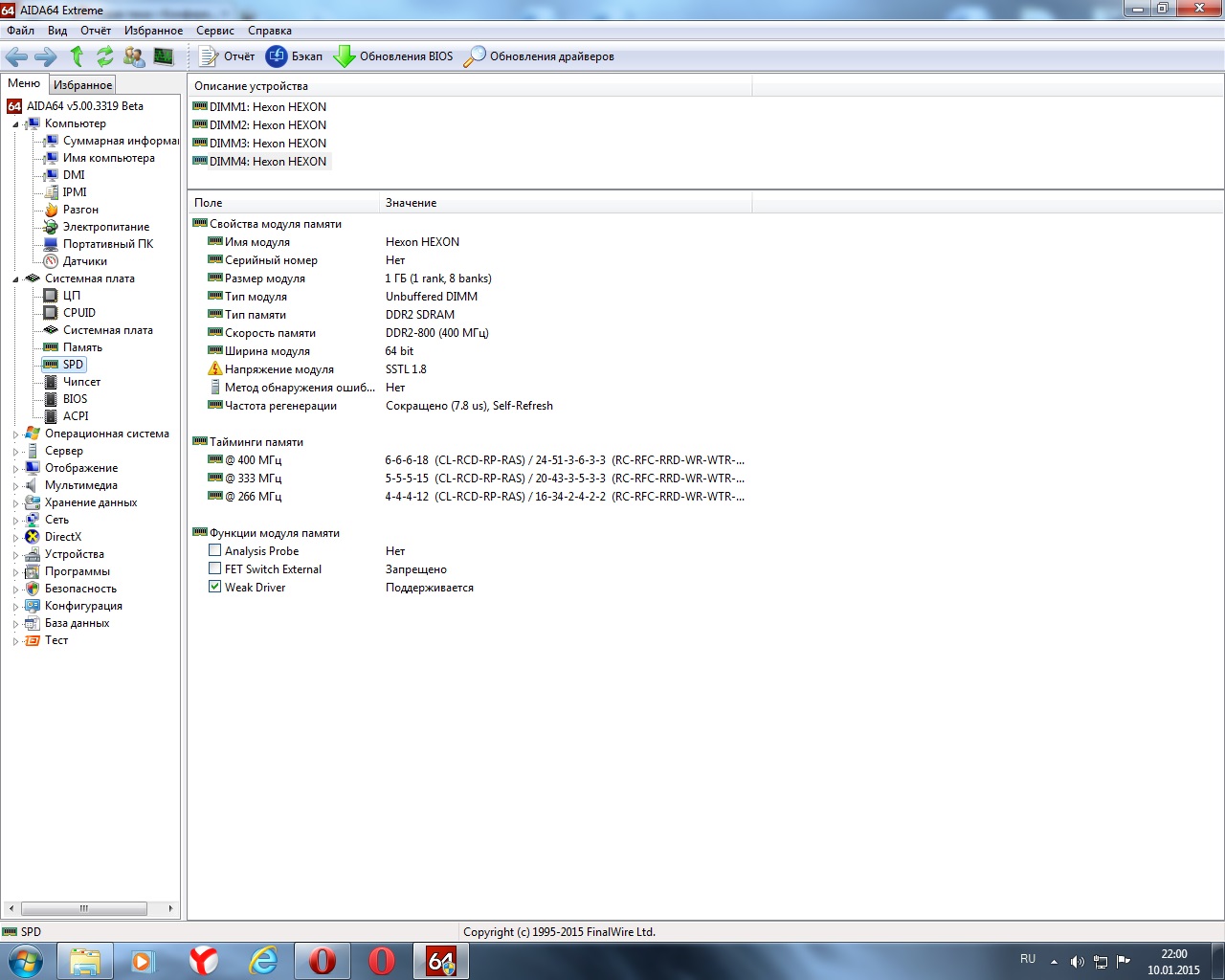Screen dimensions: 1225x980
Task: Toggle the FET Switch External checkbox
Action: tap(215, 569)
